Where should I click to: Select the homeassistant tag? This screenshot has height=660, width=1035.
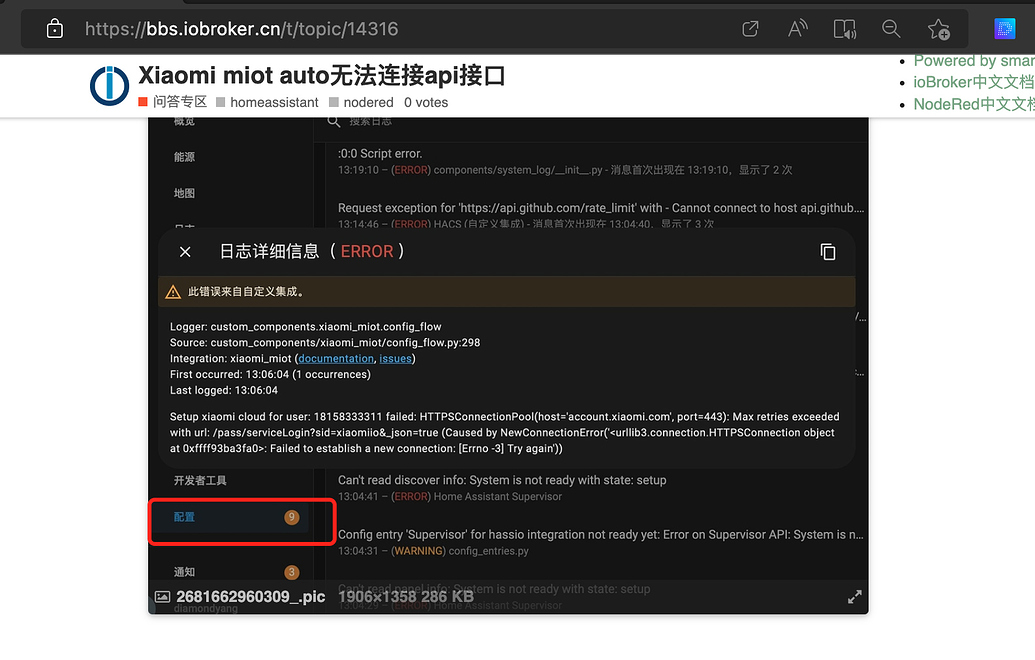tap(274, 102)
